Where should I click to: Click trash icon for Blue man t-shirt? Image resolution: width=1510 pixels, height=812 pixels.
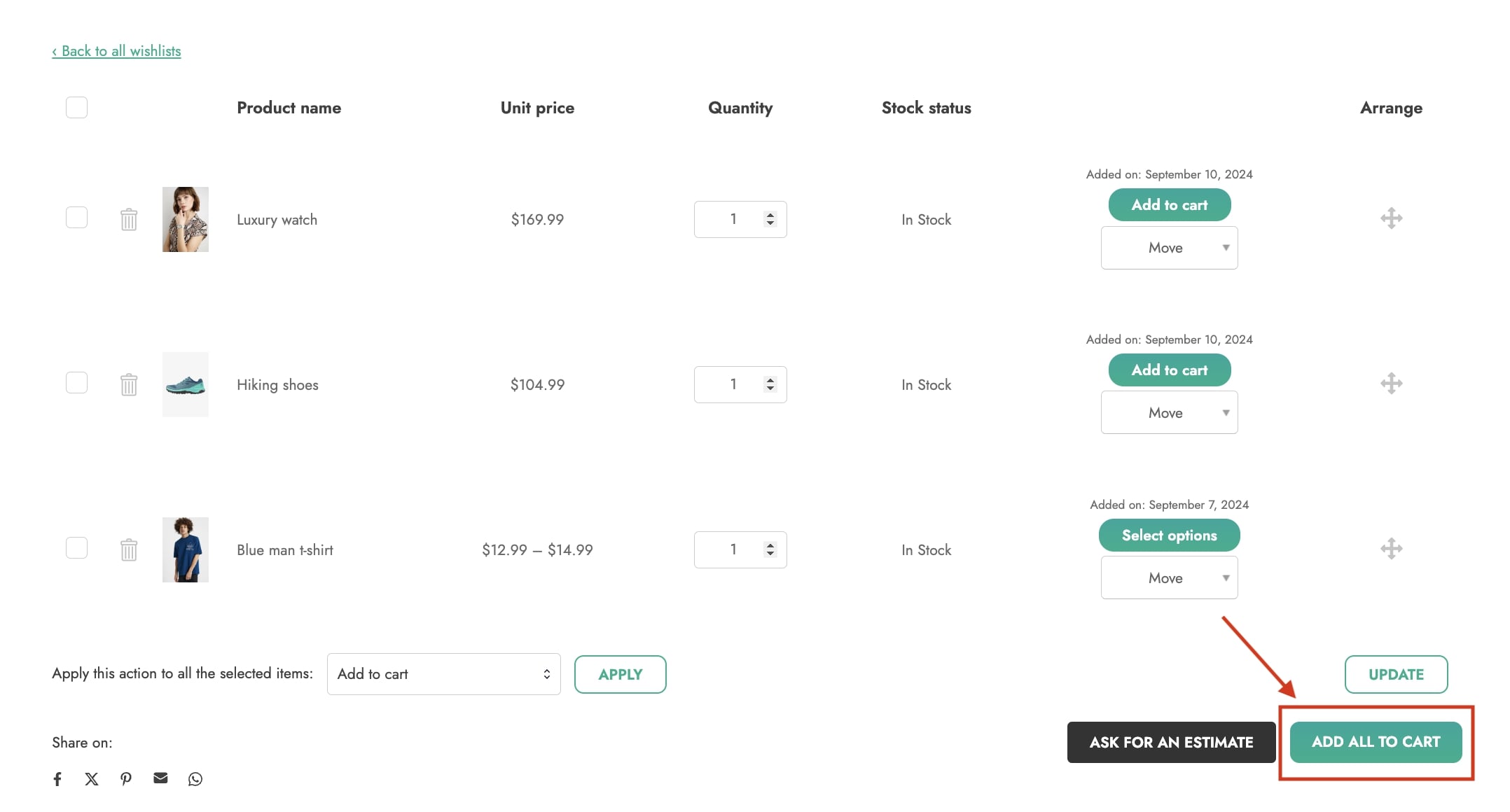129,549
